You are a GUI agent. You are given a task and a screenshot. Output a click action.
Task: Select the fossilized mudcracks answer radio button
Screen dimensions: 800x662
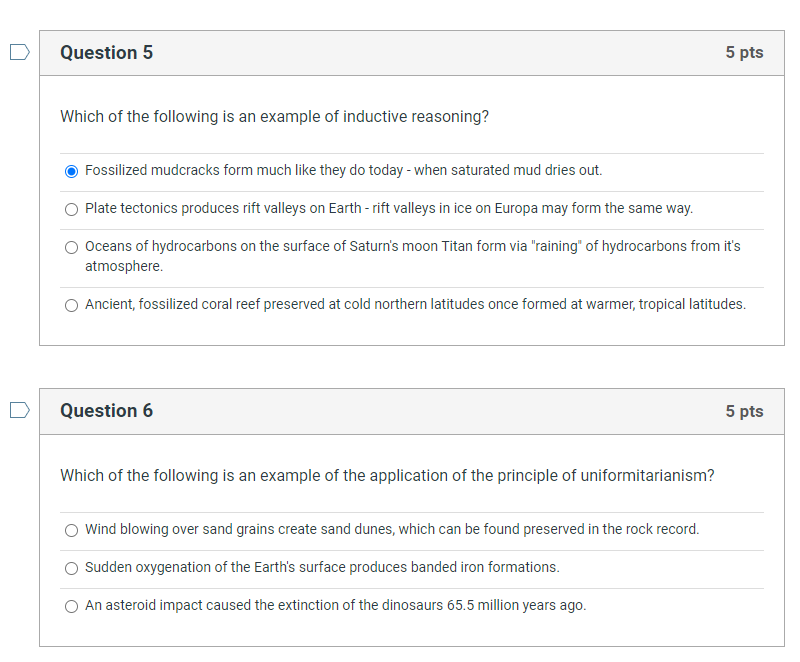[x=71, y=171]
